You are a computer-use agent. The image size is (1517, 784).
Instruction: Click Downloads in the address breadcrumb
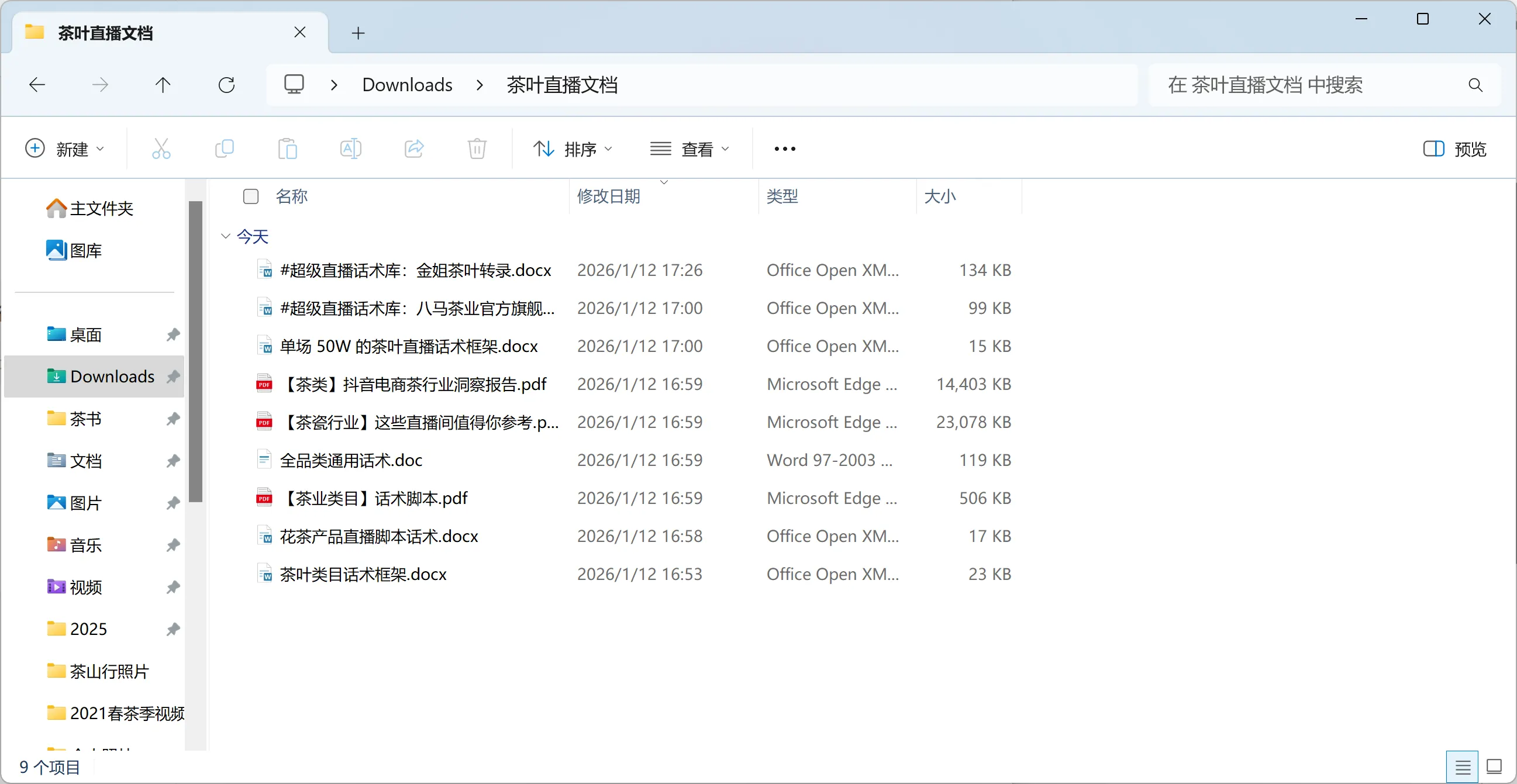407,85
